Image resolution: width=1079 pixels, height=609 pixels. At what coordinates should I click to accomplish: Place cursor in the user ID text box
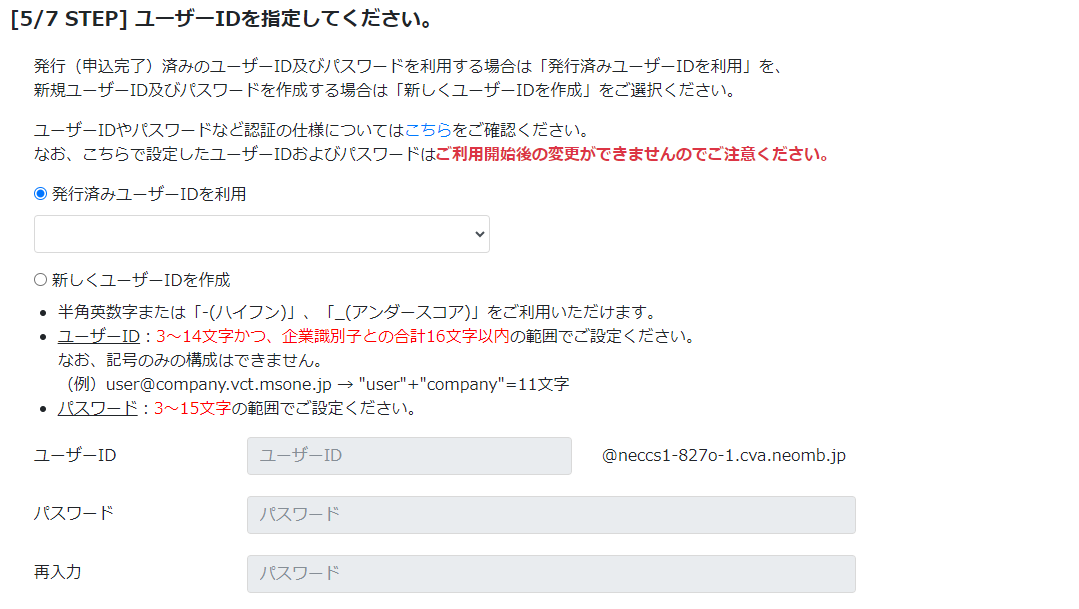click(409, 455)
